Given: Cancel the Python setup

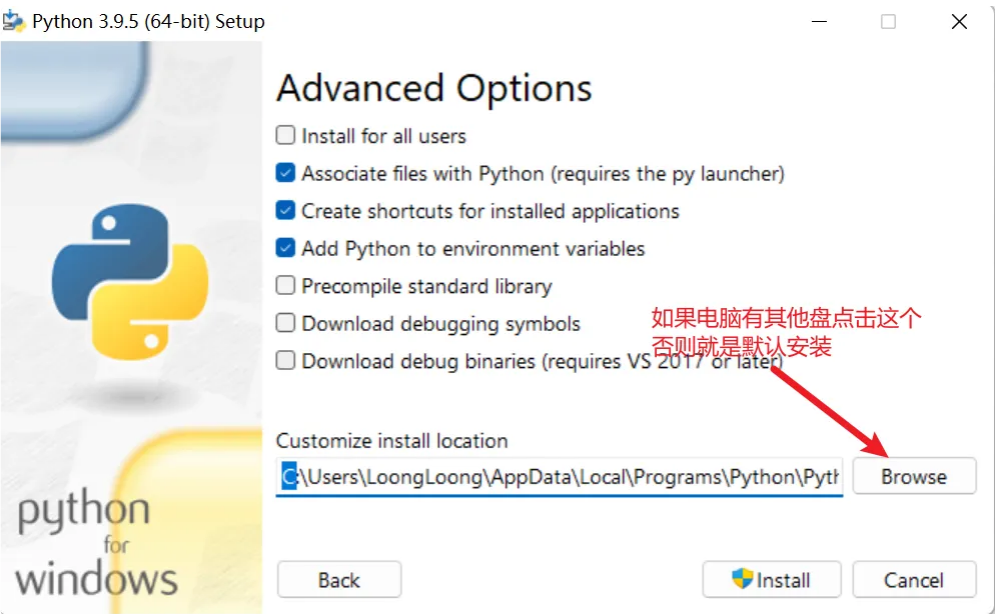Looking at the screenshot, I should tap(914, 579).
